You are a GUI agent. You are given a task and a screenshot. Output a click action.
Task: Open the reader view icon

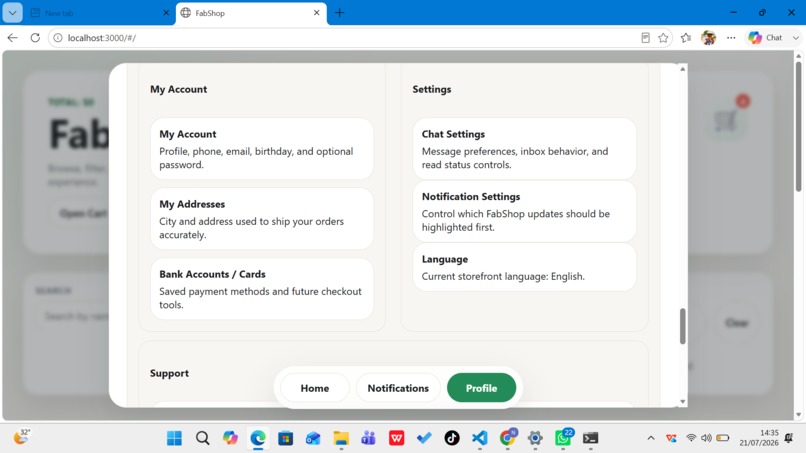click(646, 38)
